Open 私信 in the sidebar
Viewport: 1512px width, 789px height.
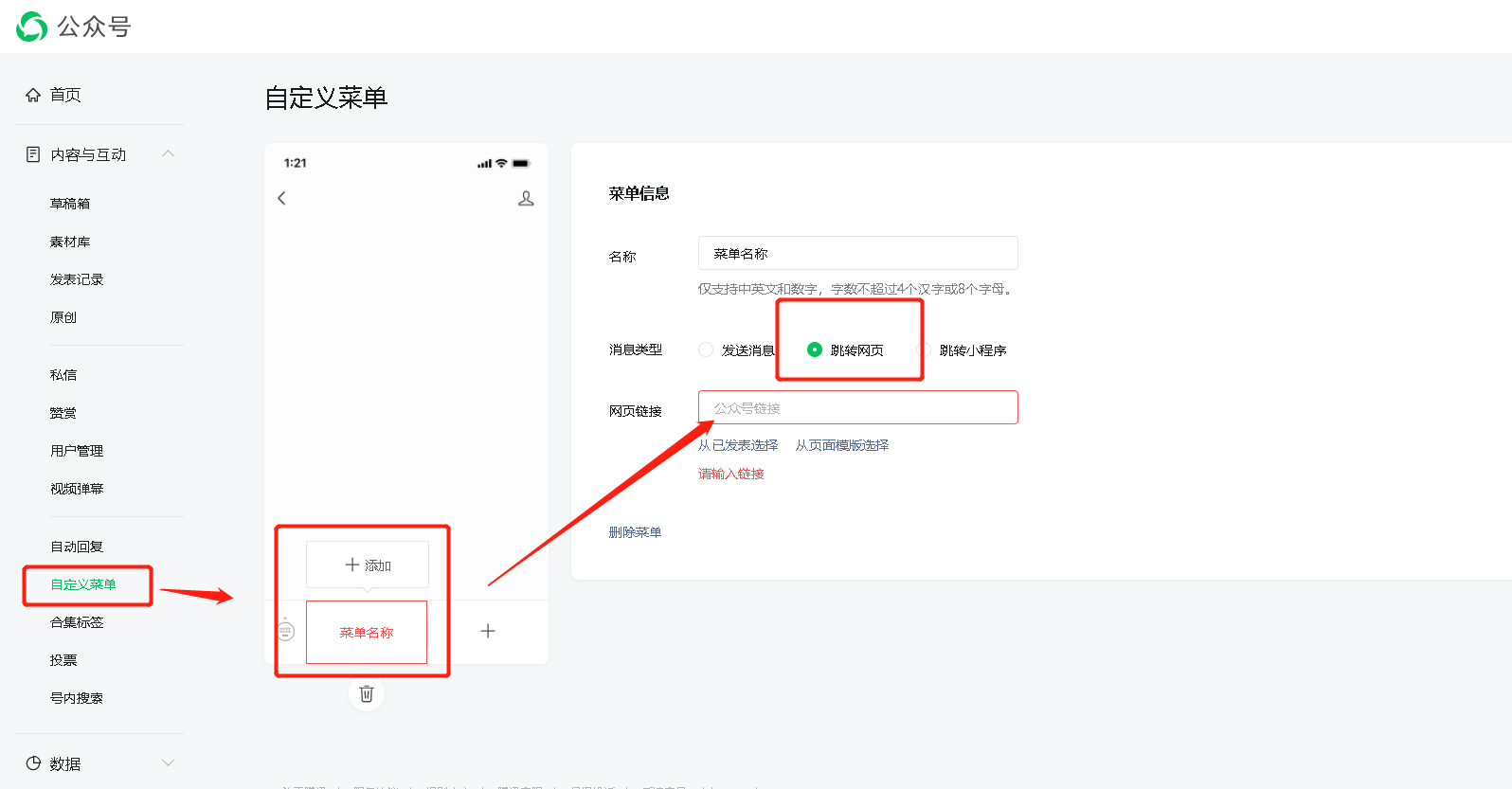[x=63, y=375]
